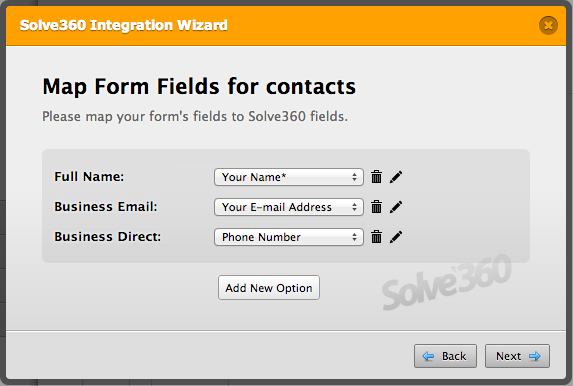The image size is (573, 386).
Task: Click Add New Option button
Action: coord(269,288)
